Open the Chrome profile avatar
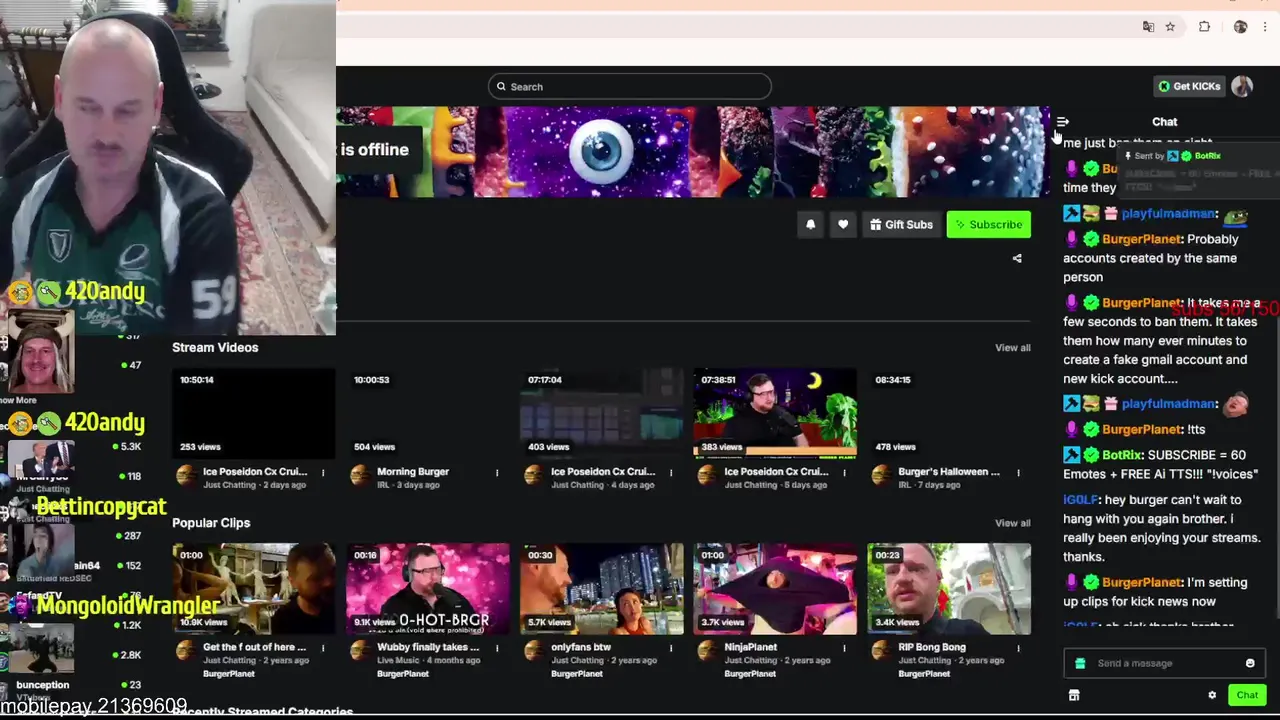Screen dimensions: 1280x720 (1240, 27)
